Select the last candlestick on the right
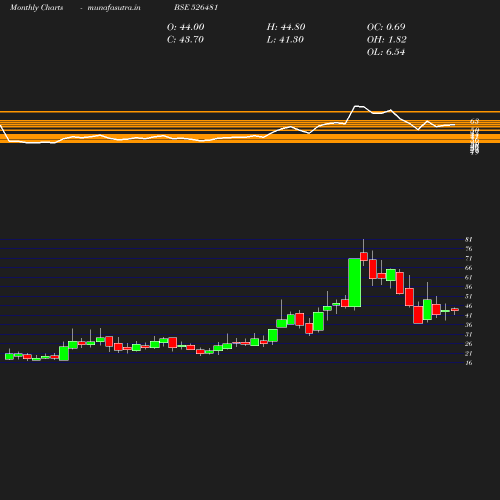 455,310
